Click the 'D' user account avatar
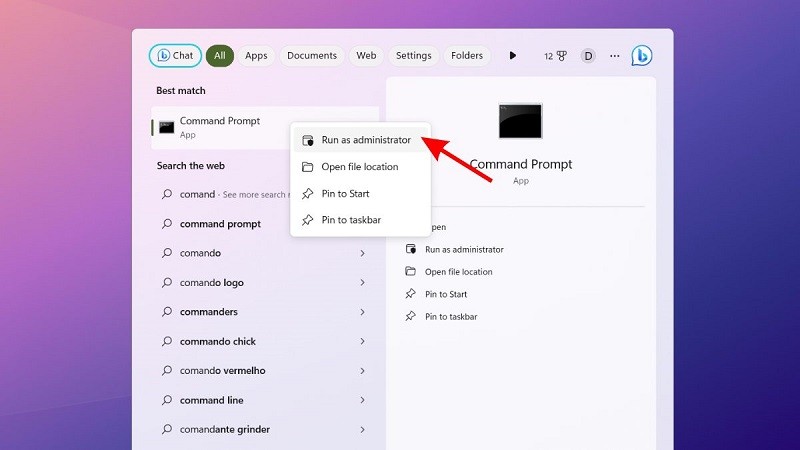 (x=587, y=56)
